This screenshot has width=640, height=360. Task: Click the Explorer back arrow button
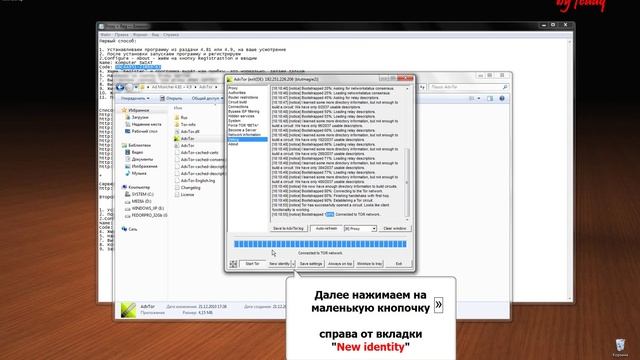120,87
